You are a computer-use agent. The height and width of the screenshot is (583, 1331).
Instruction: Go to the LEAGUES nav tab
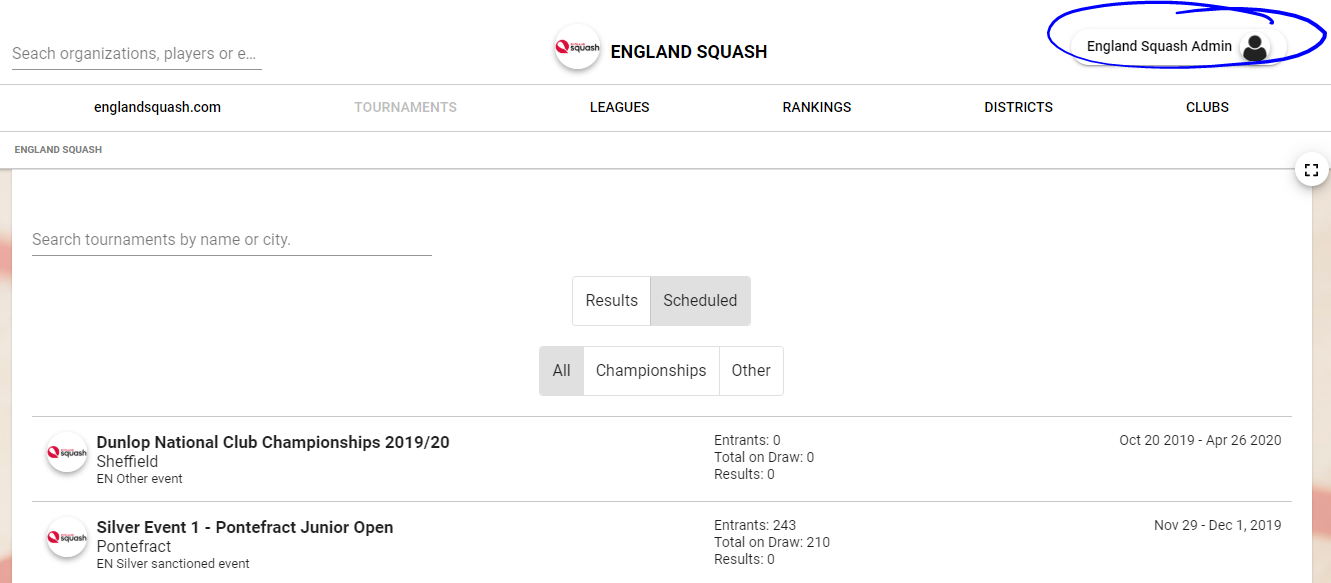tap(619, 107)
